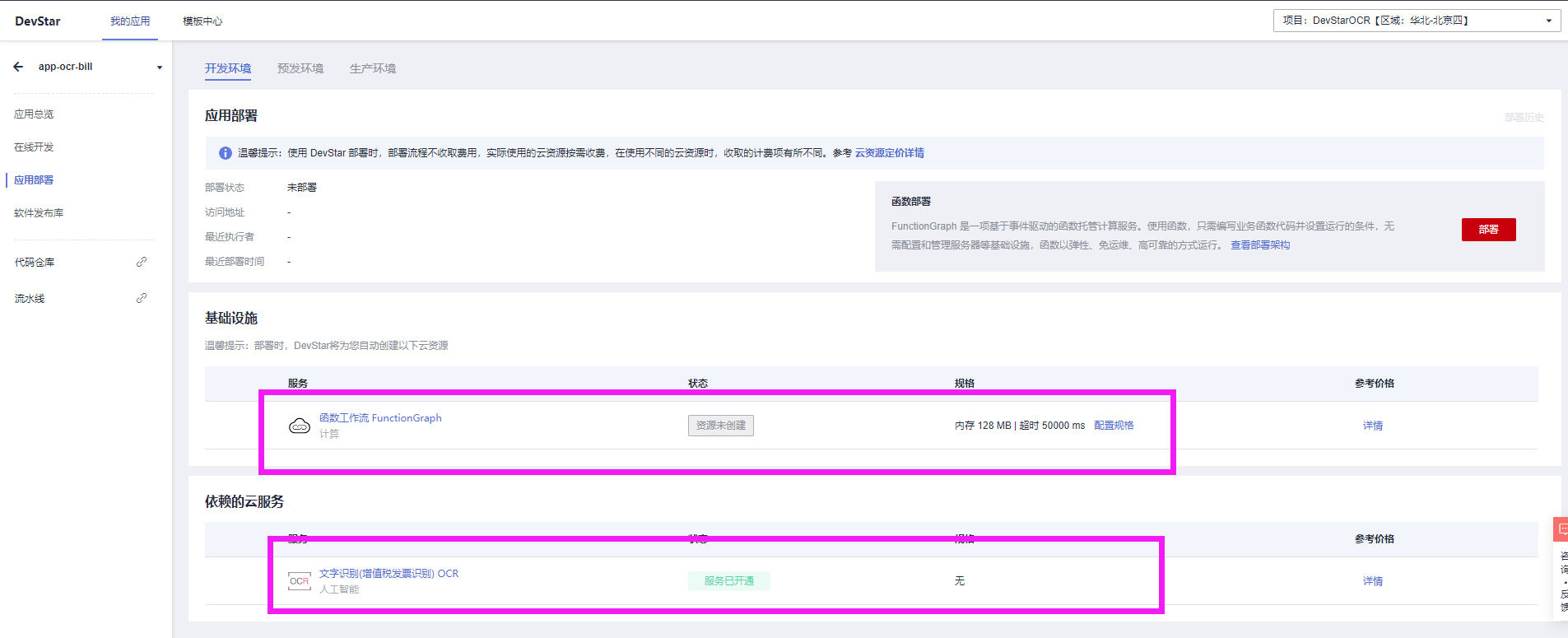The width and height of the screenshot is (1568, 638).
Task: Click the 函数部署 panel title
Action: (x=911, y=202)
